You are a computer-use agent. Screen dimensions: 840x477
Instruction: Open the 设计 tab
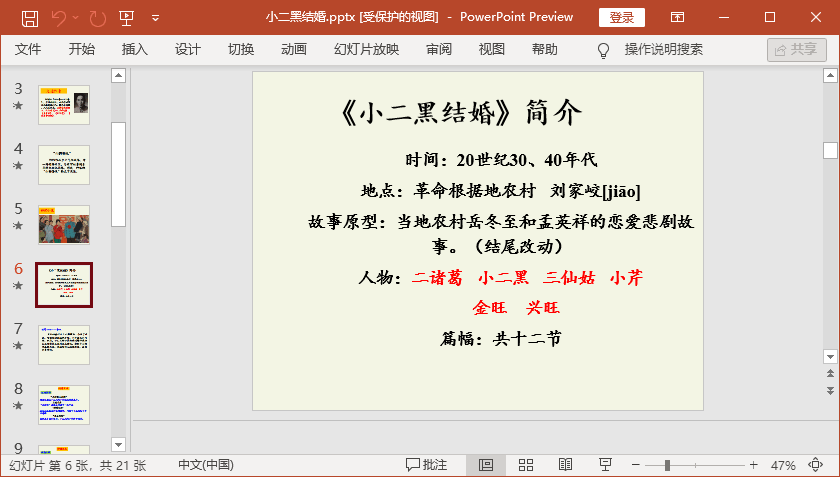[188, 49]
